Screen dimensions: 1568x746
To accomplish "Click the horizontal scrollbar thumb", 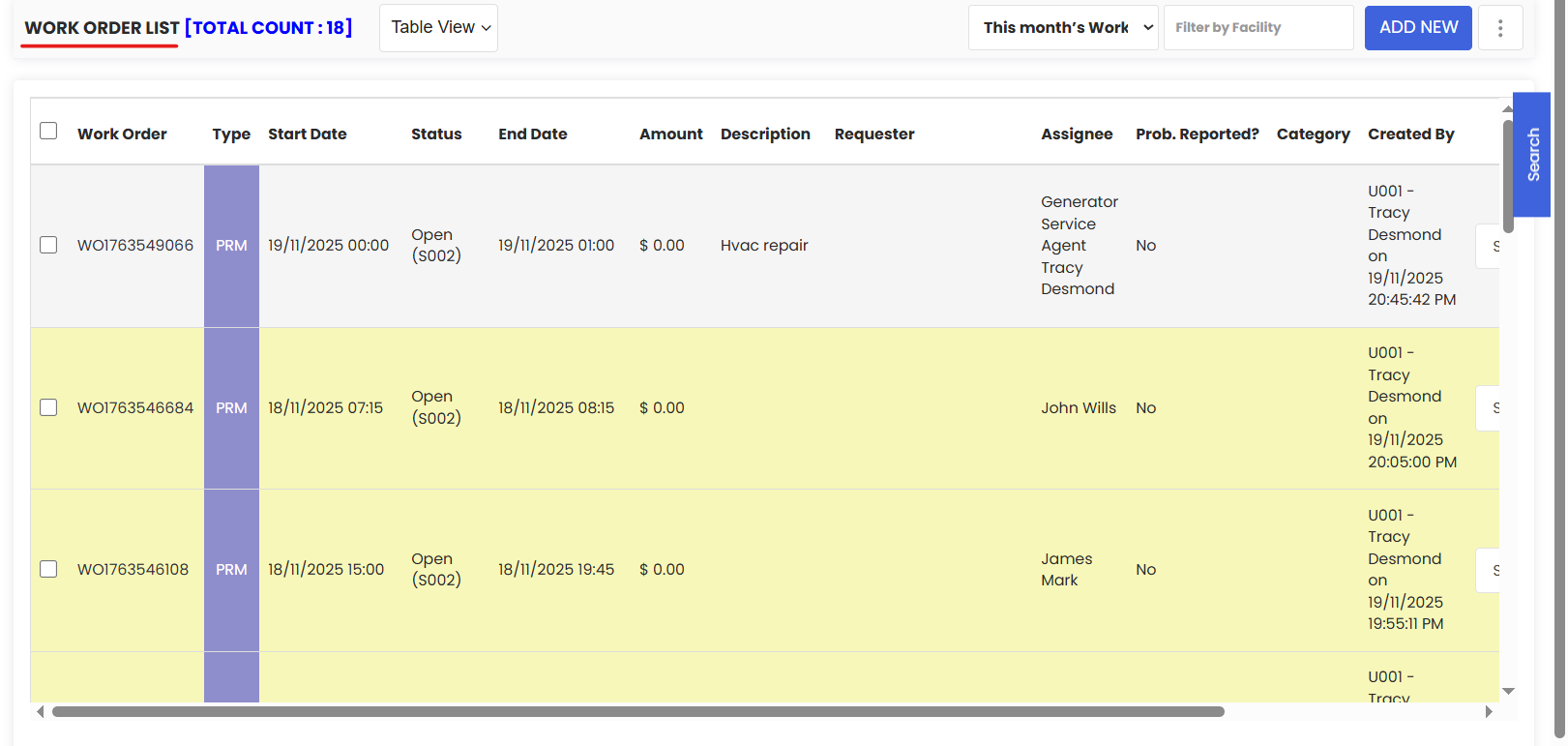I will coord(638,711).
